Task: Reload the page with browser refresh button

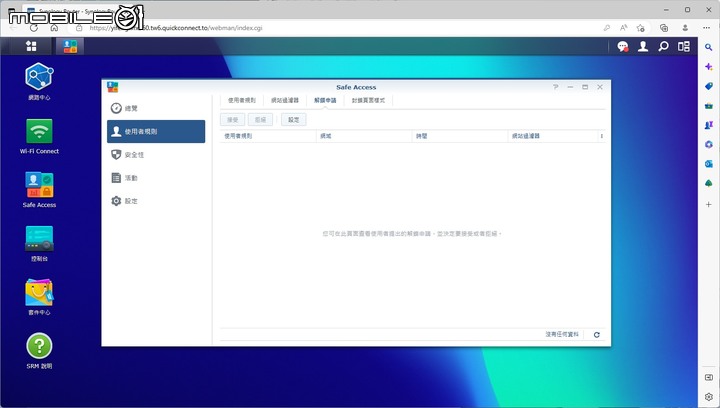Action: point(34,28)
